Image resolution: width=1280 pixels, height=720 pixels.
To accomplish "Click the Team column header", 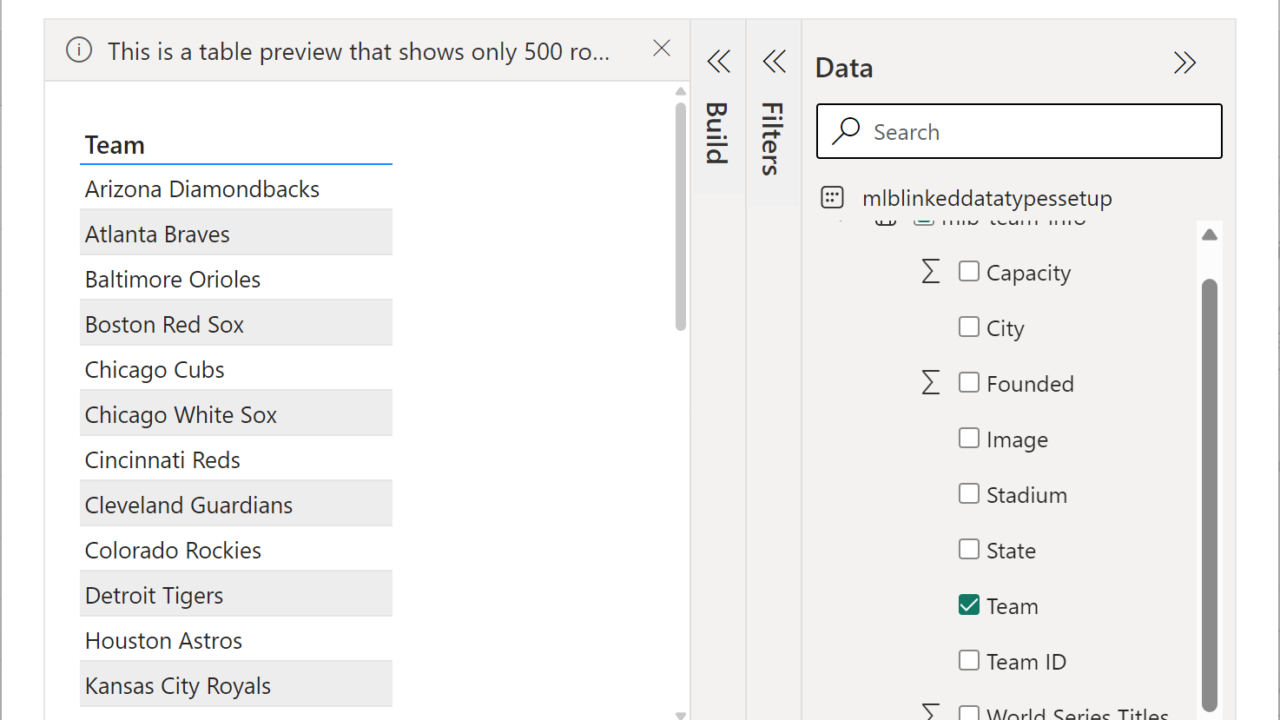I will click(115, 145).
